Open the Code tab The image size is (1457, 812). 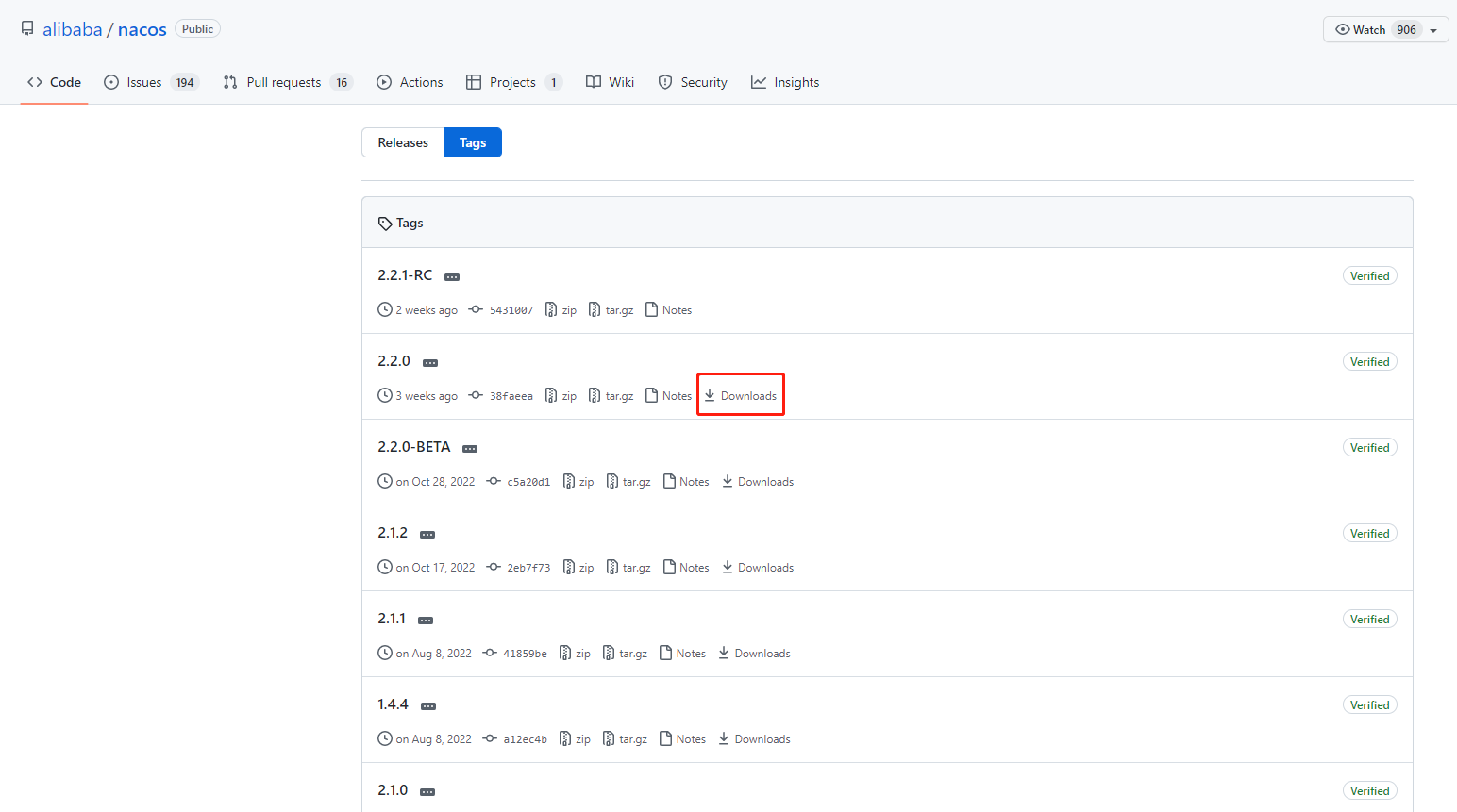point(54,82)
